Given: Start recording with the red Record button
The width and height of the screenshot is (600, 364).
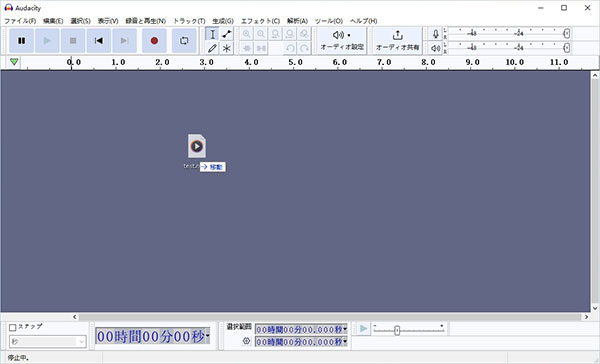Looking at the screenshot, I should (x=154, y=41).
